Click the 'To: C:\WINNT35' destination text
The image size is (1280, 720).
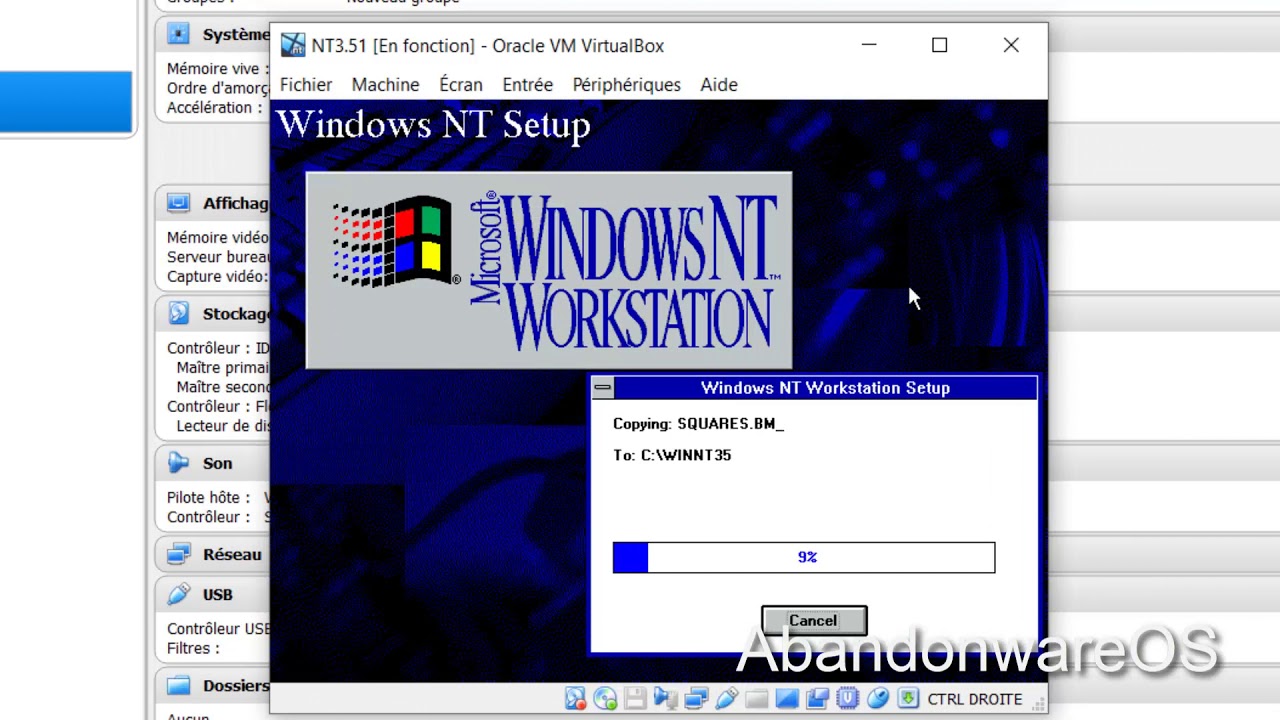point(672,455)
